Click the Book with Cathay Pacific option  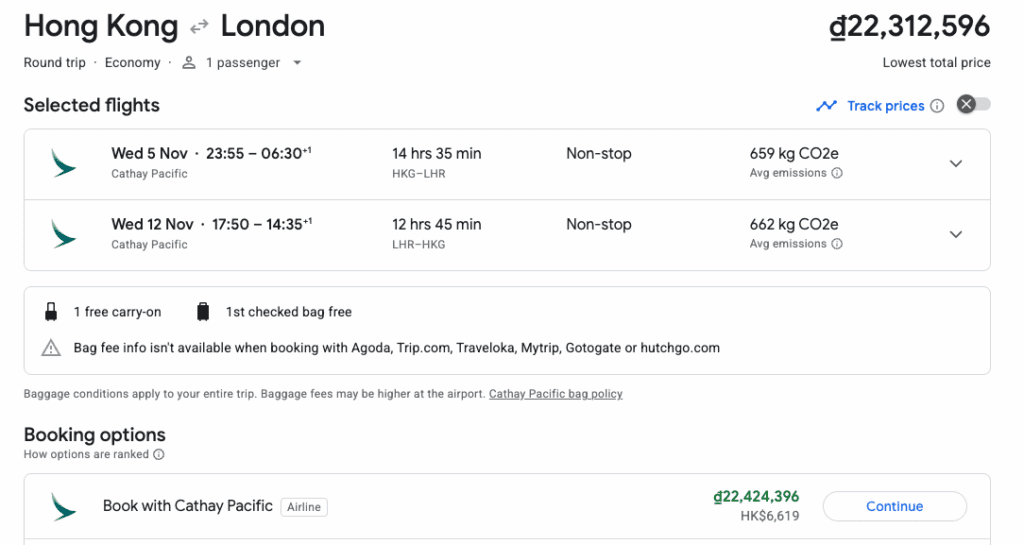click(188, 506)
